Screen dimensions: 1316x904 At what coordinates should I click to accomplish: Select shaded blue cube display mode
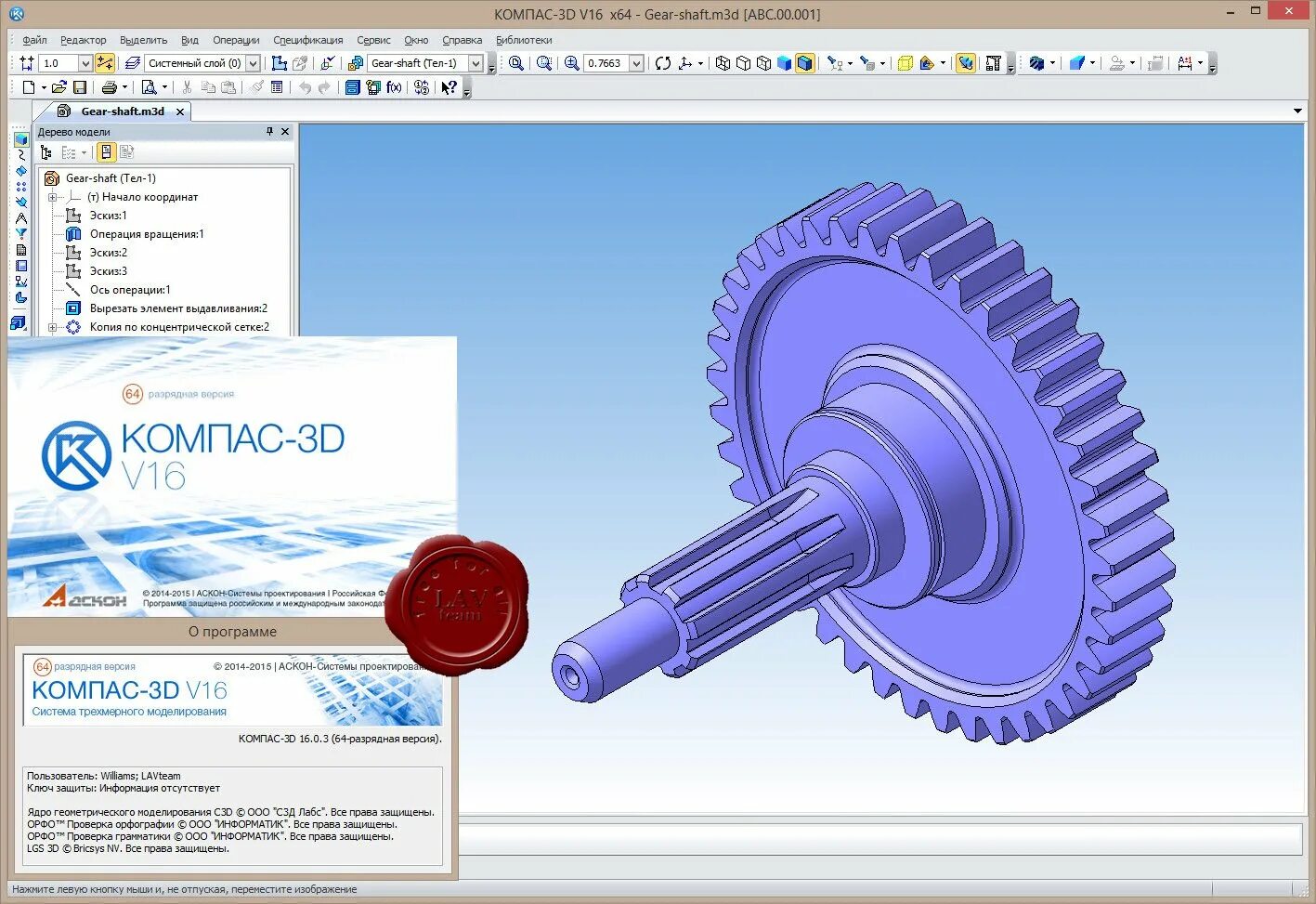(x=784, y=63)
